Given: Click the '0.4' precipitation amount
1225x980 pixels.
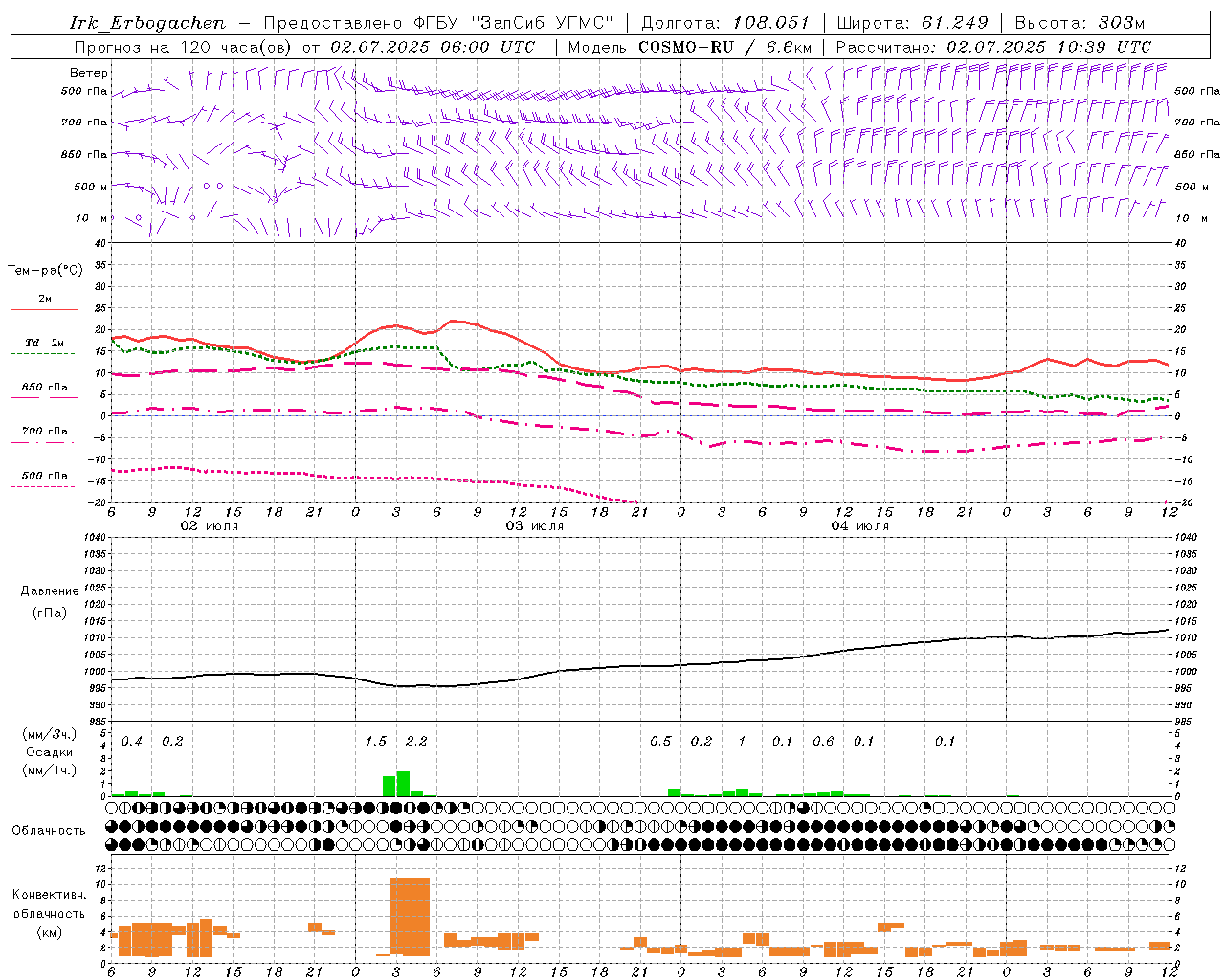Looking at the screenshot, I should (131, 741).
